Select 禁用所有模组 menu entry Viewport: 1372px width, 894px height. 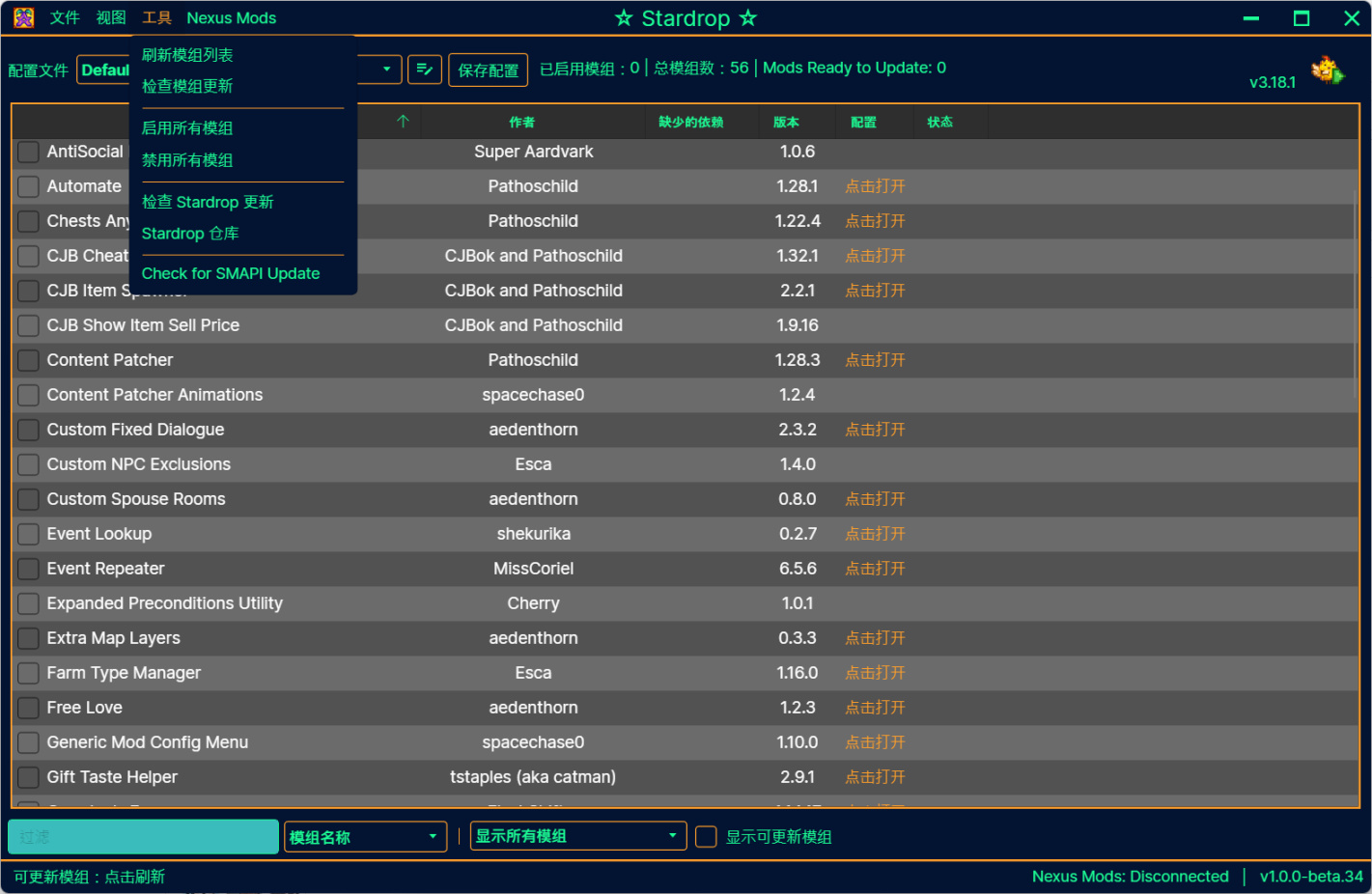pos(187,160)
